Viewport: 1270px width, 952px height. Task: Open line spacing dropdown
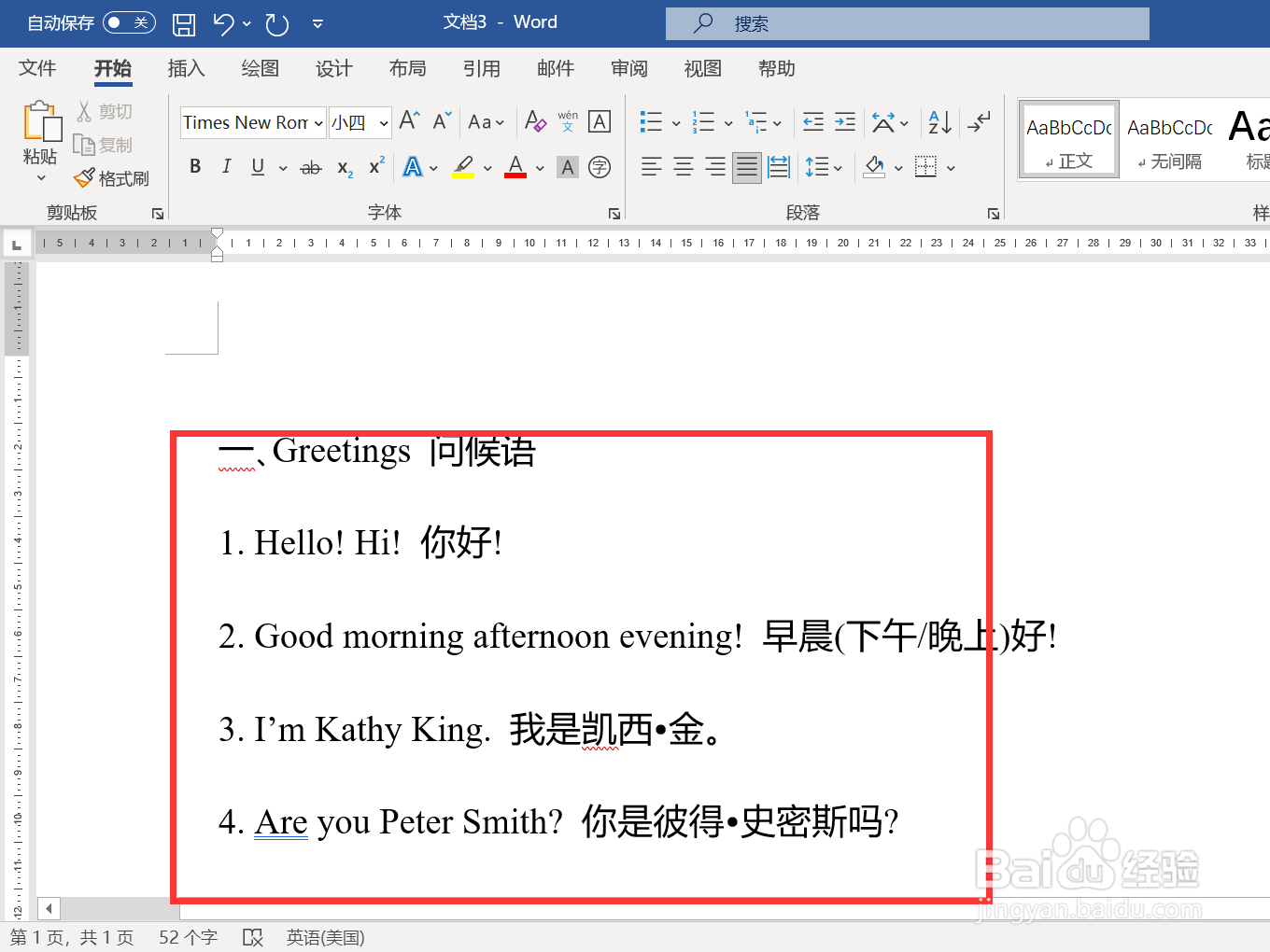(824, 167)
